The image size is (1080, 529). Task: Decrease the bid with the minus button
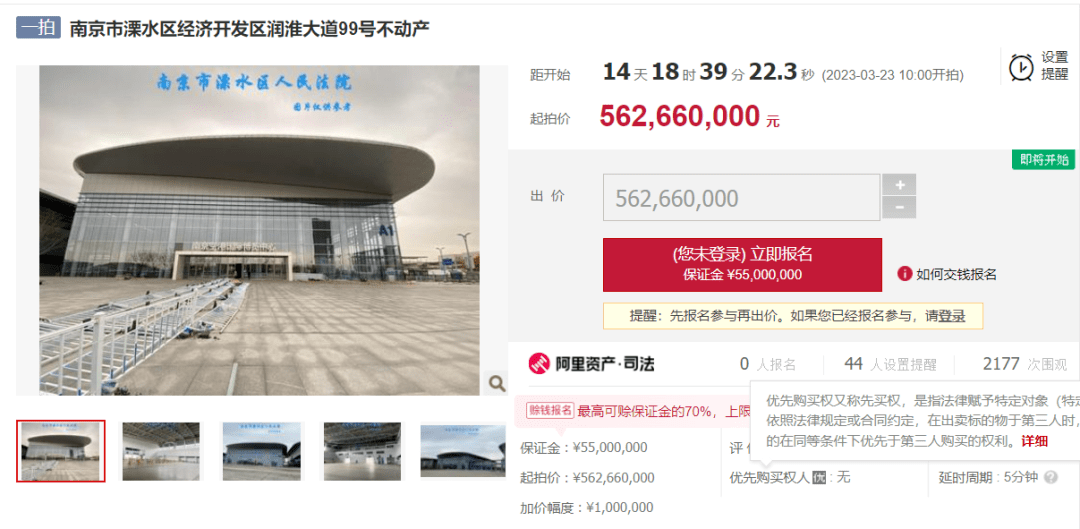click(899, 207)
